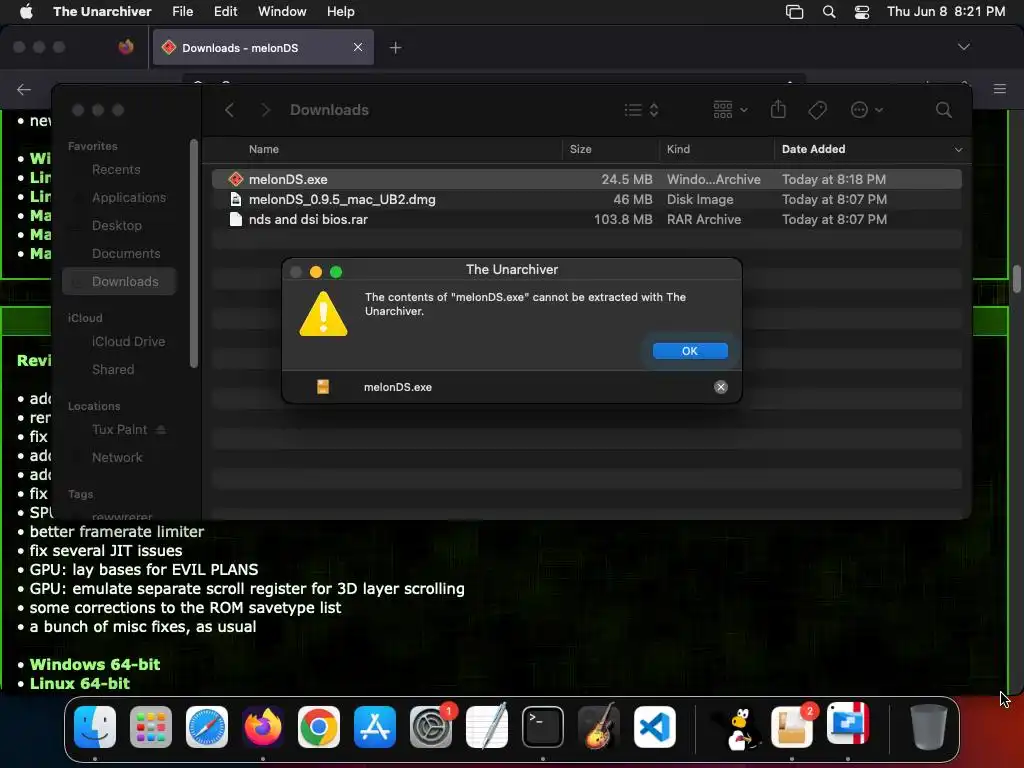Click Linux 64-bit download link
Viewport: 1024px width, 768px height.
[80, 683]
